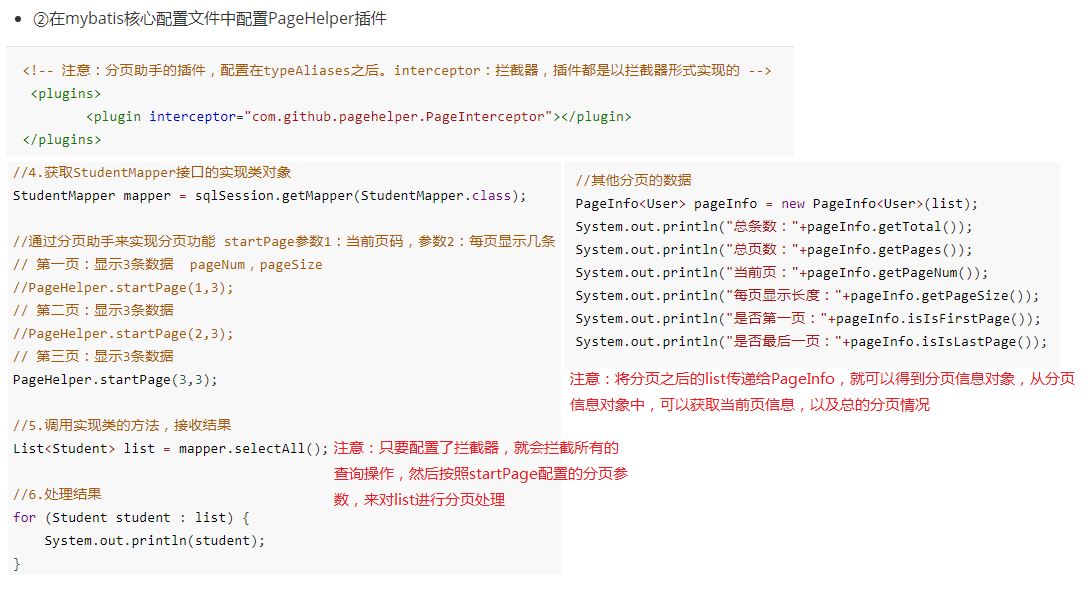Click the pageInfo.isIsLastPage() println line

click(x=811, y=341)
